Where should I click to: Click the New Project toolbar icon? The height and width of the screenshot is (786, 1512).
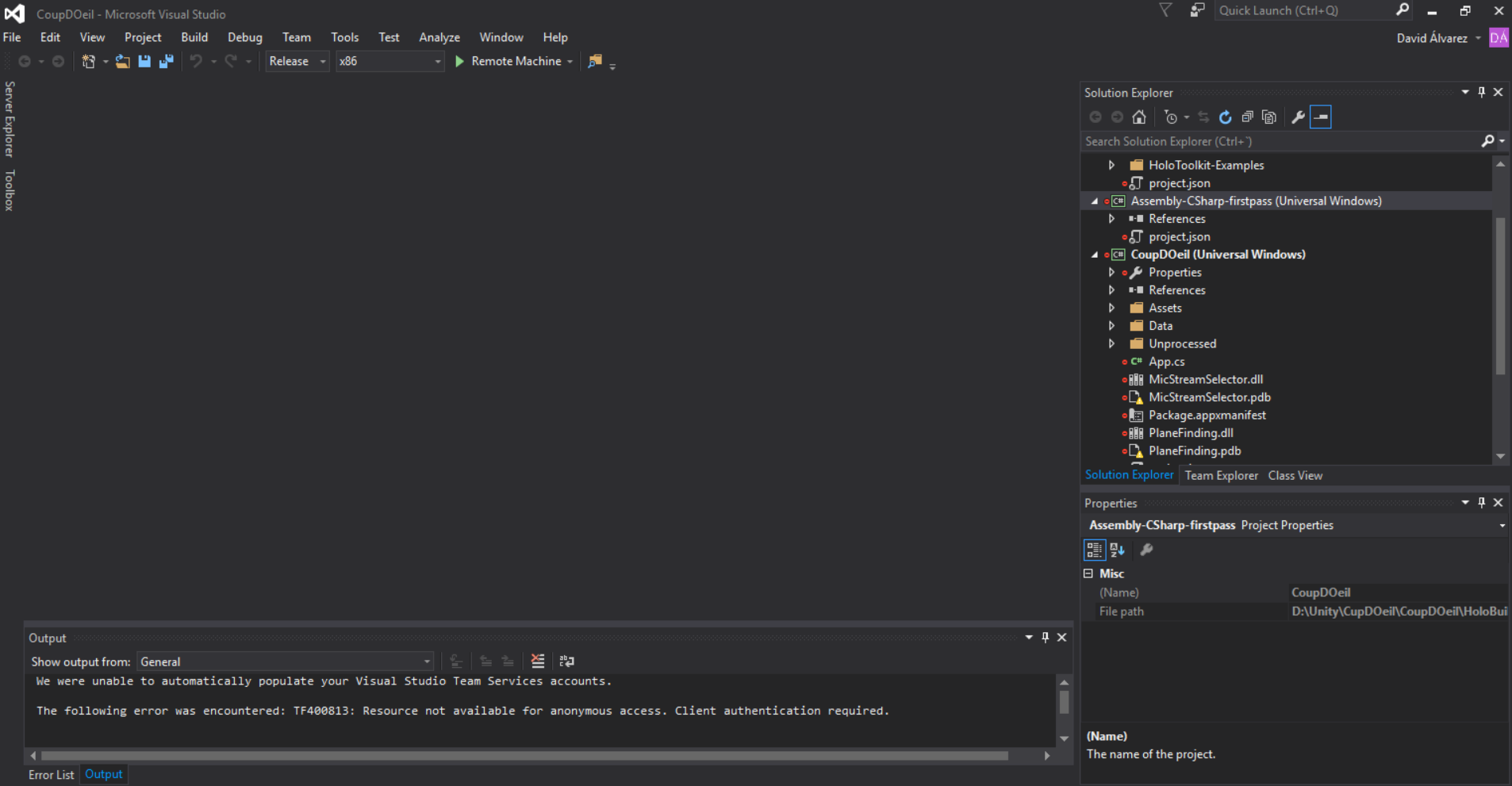[88, 61]
